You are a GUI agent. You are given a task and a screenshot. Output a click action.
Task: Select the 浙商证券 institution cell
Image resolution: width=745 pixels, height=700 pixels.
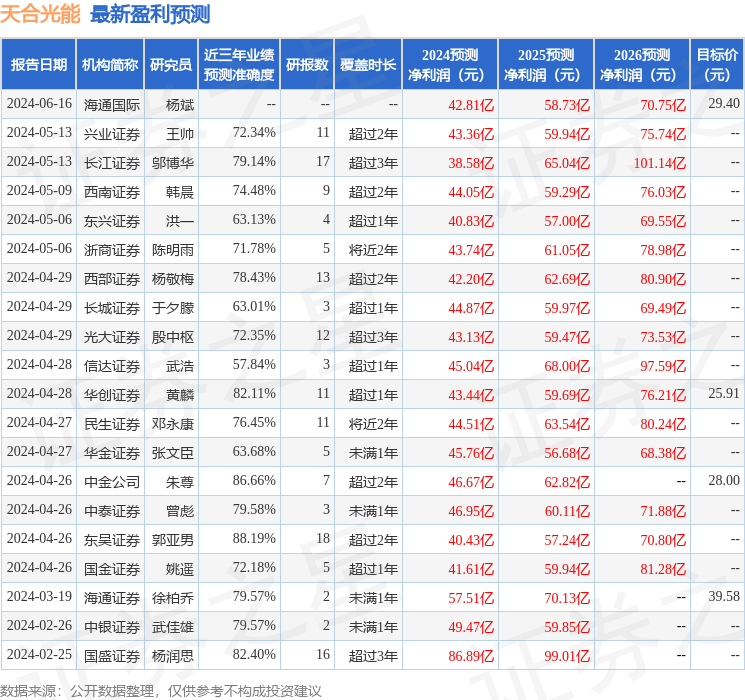coord(112,249)
